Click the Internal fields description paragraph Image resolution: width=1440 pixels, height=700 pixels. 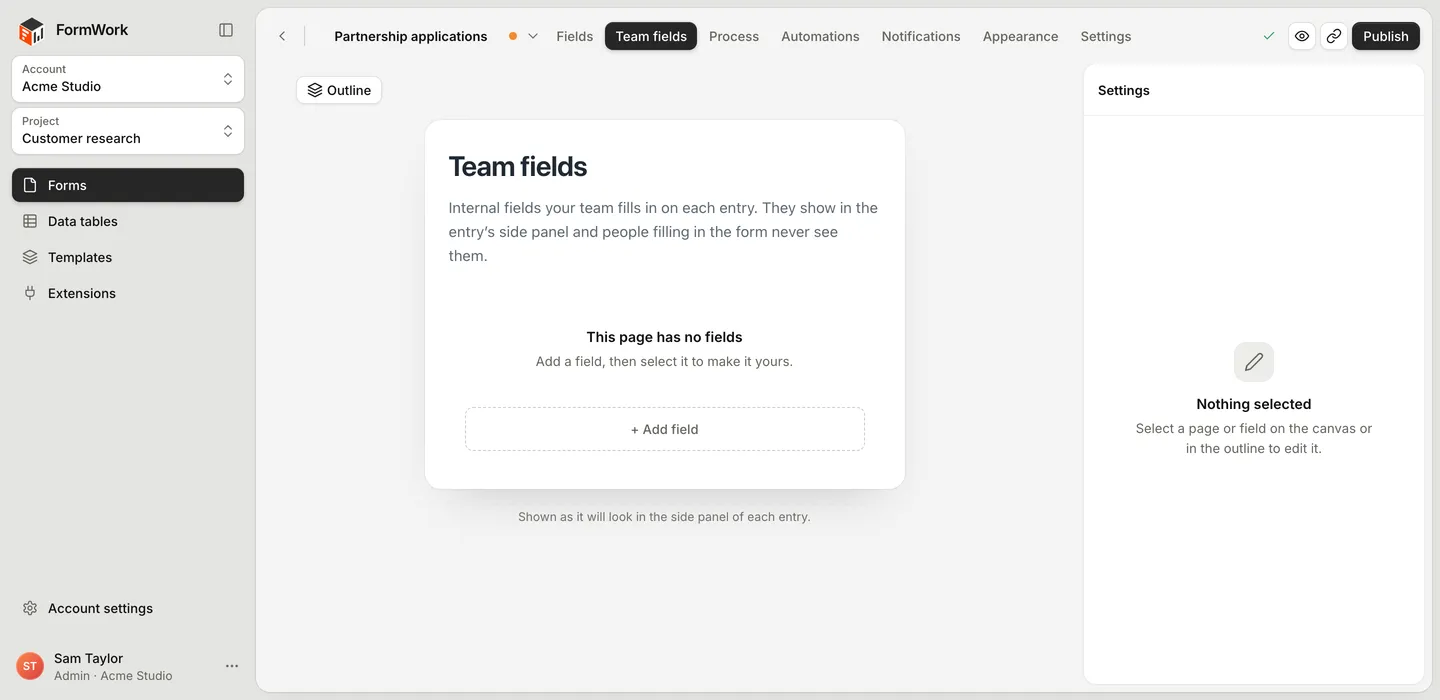click(664, 232)
